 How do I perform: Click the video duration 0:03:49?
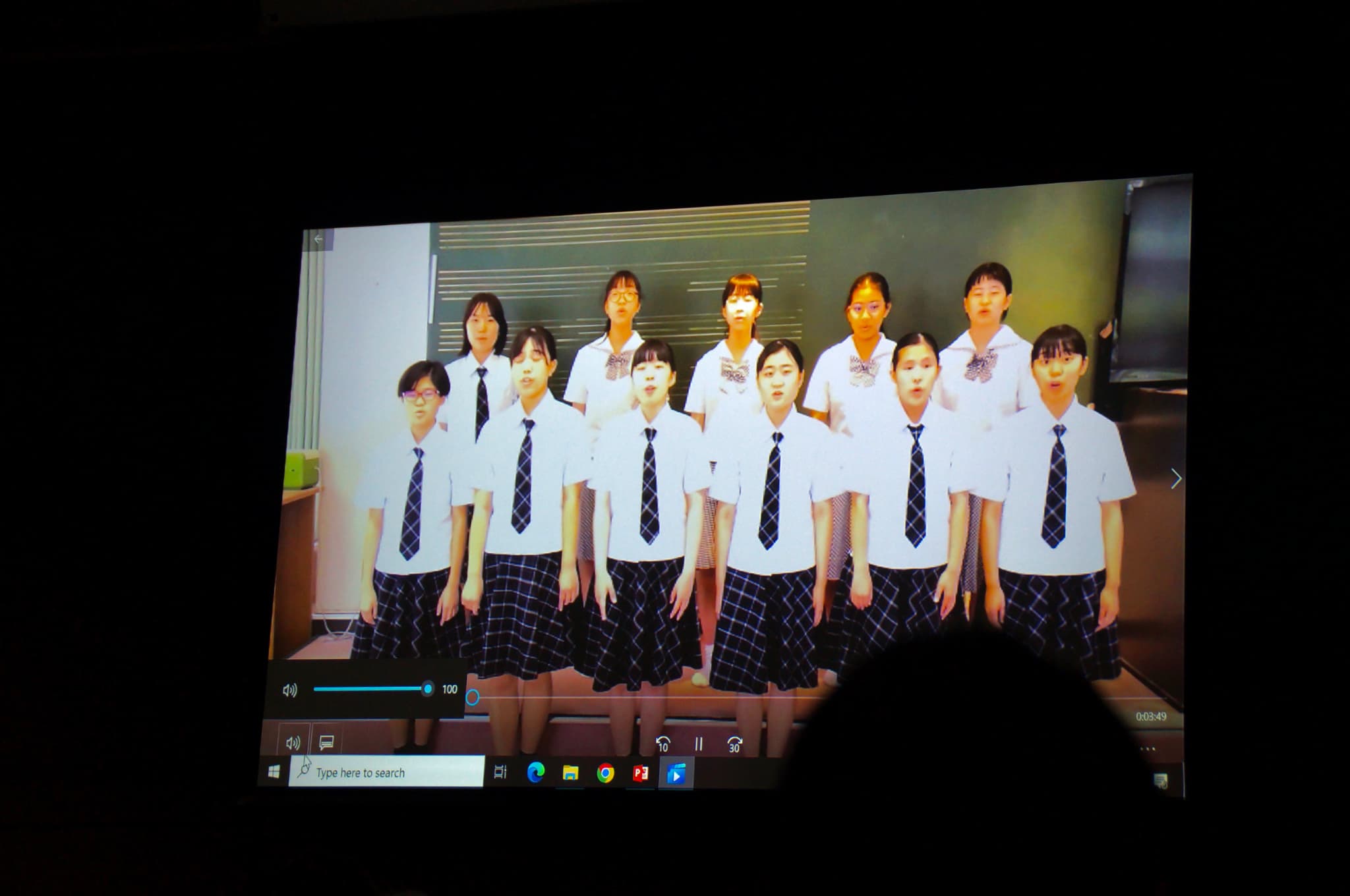click(x=1151, y=716)
